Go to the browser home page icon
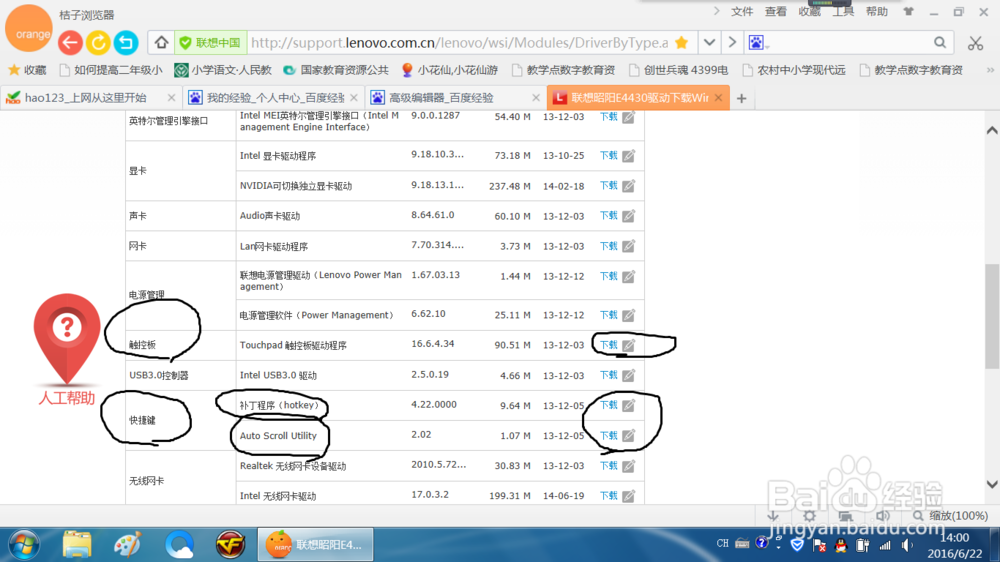The width and height of the screenshot is (1000, 562). tap(161, 43)
